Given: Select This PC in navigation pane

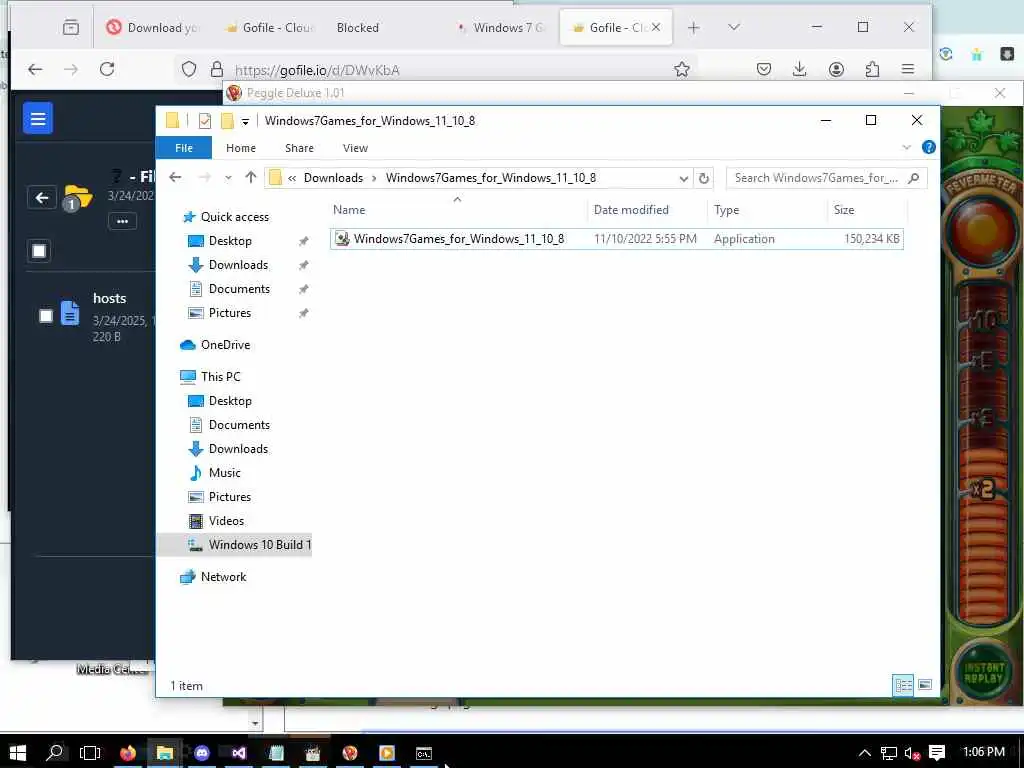Looking at the screenshot, I should click(x=220, y=377).
